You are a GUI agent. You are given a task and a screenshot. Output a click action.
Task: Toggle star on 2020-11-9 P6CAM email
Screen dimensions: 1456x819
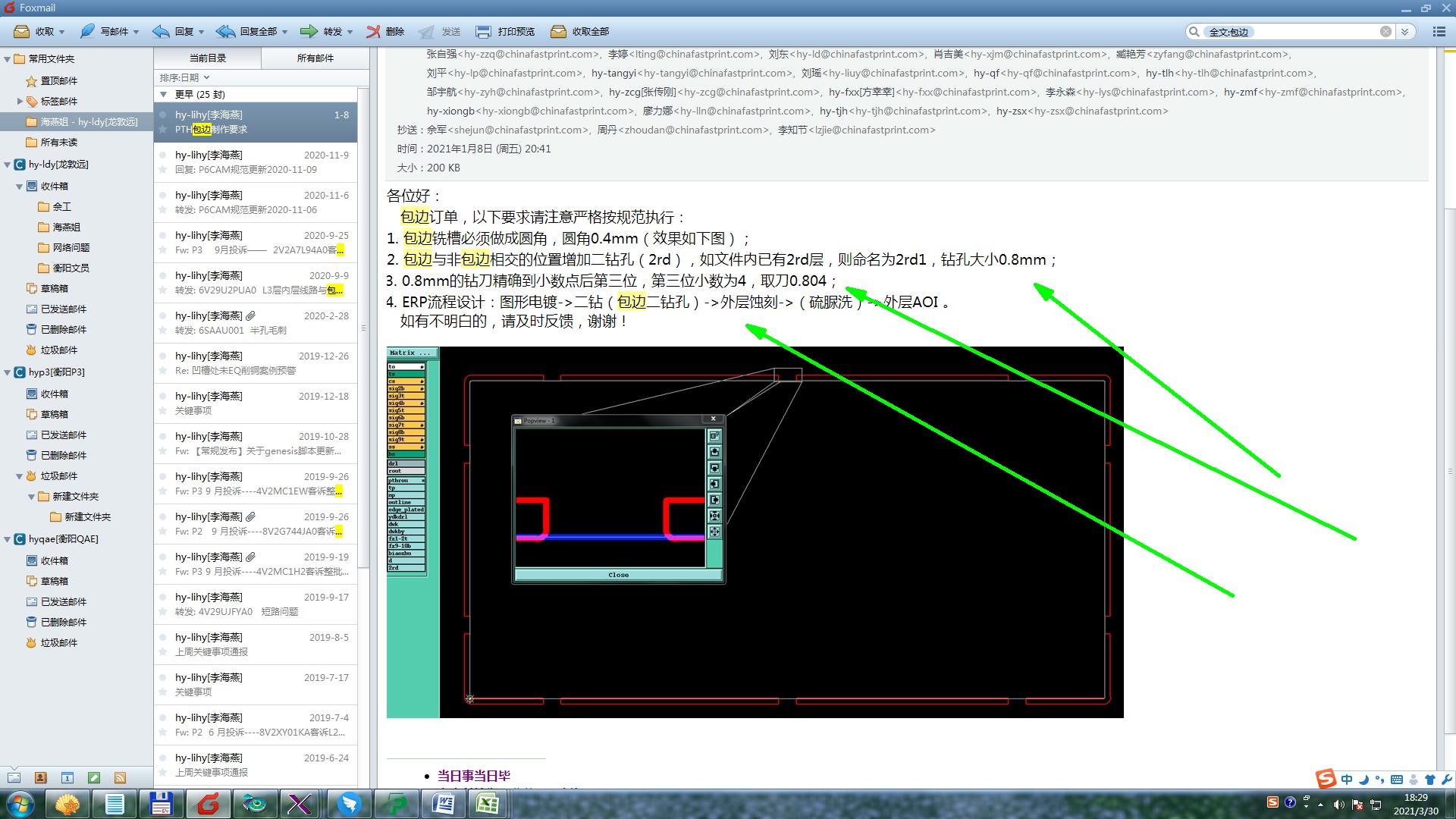click(x=162, y=170)
